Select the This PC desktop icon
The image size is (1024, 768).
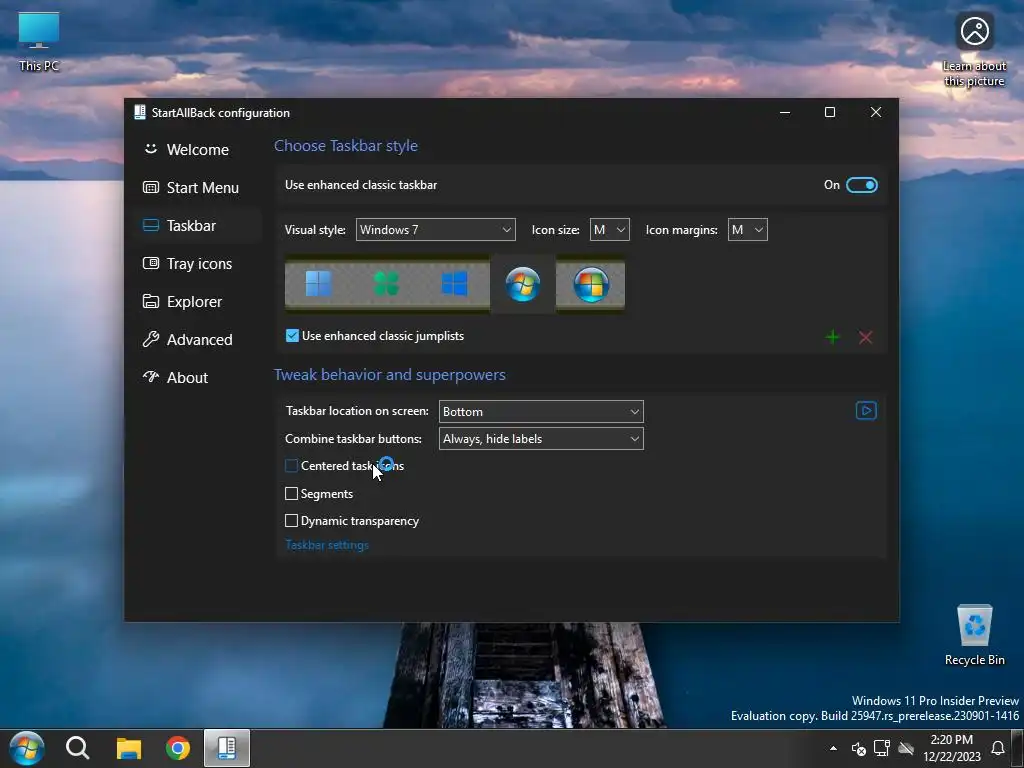(39, 42)
